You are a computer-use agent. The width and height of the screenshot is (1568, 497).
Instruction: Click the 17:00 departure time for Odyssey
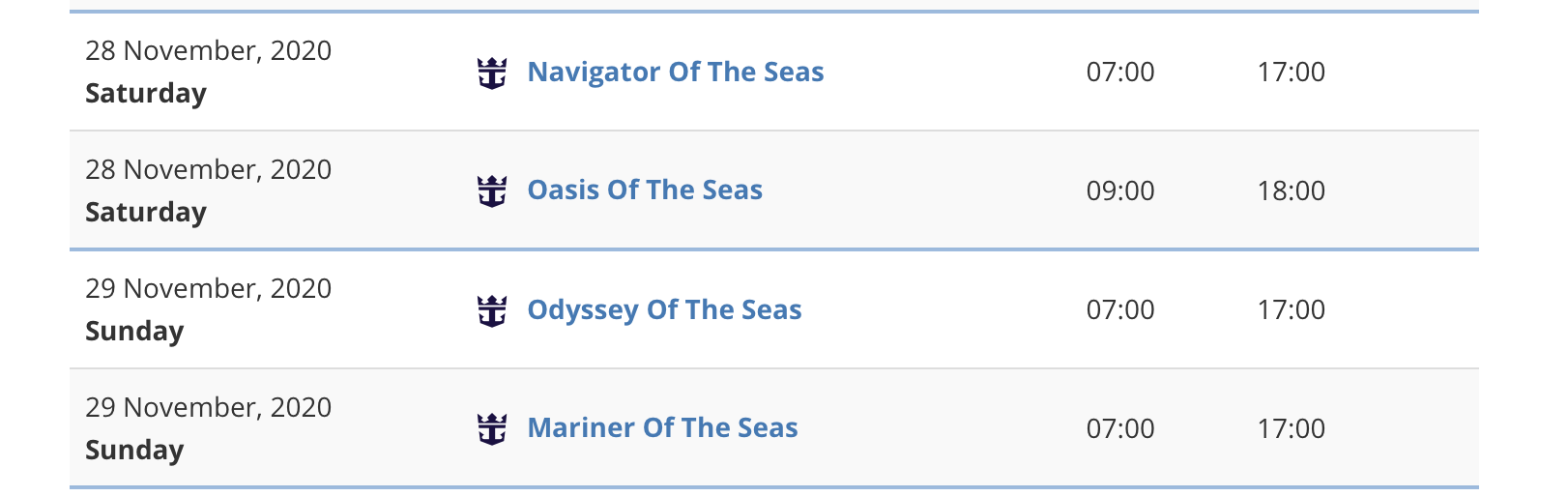[x=1291, y=309]
